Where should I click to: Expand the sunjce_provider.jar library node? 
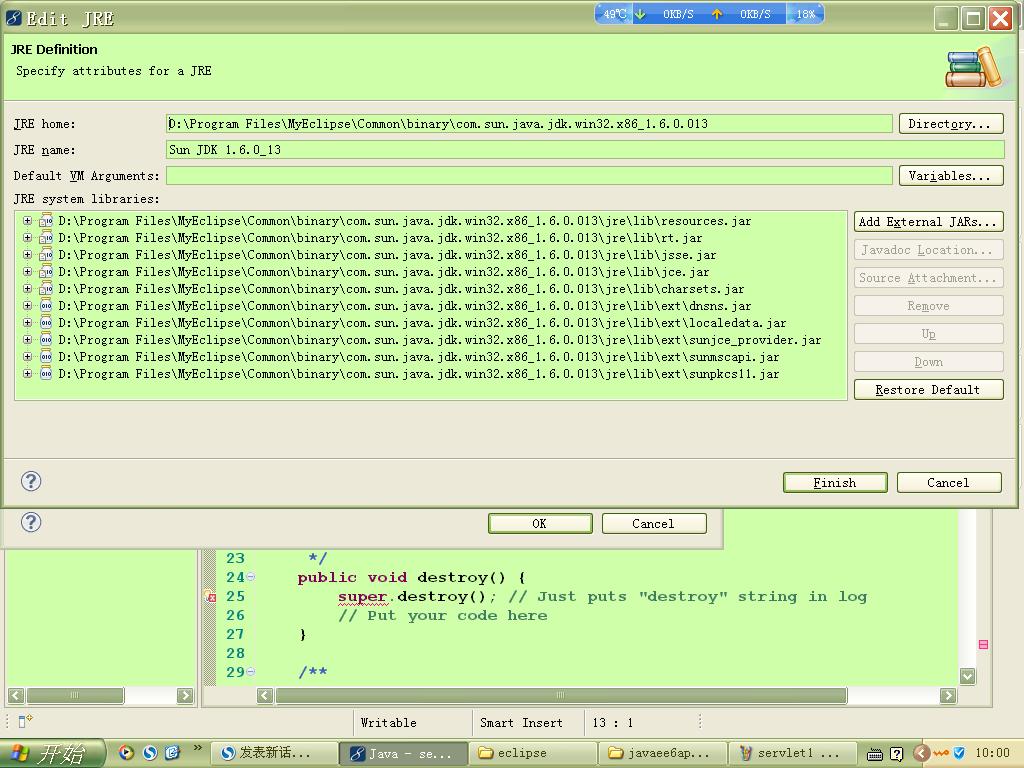(27, 340)
